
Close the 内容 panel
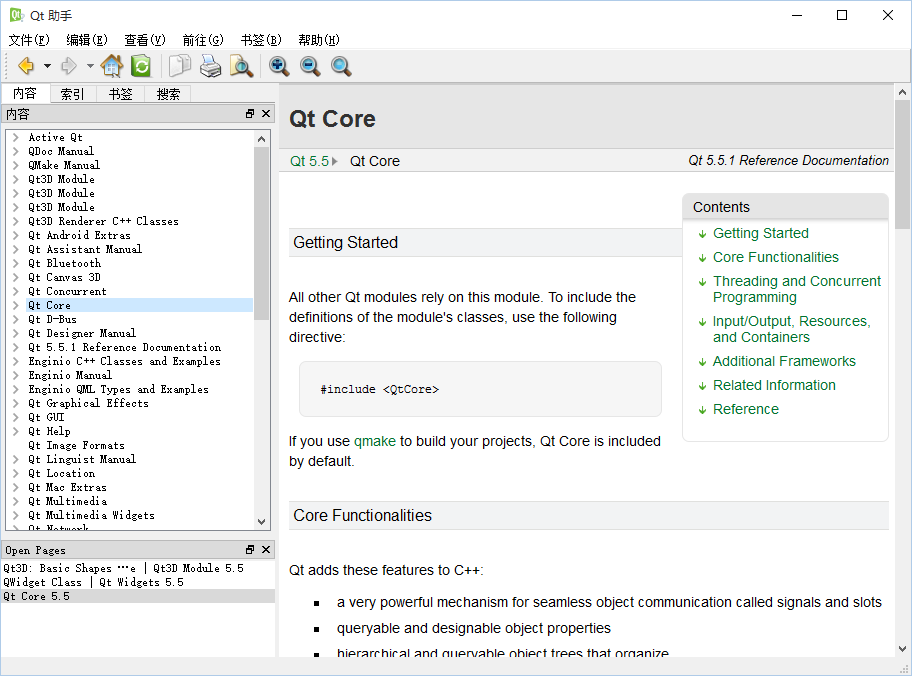tap(266, 114)
